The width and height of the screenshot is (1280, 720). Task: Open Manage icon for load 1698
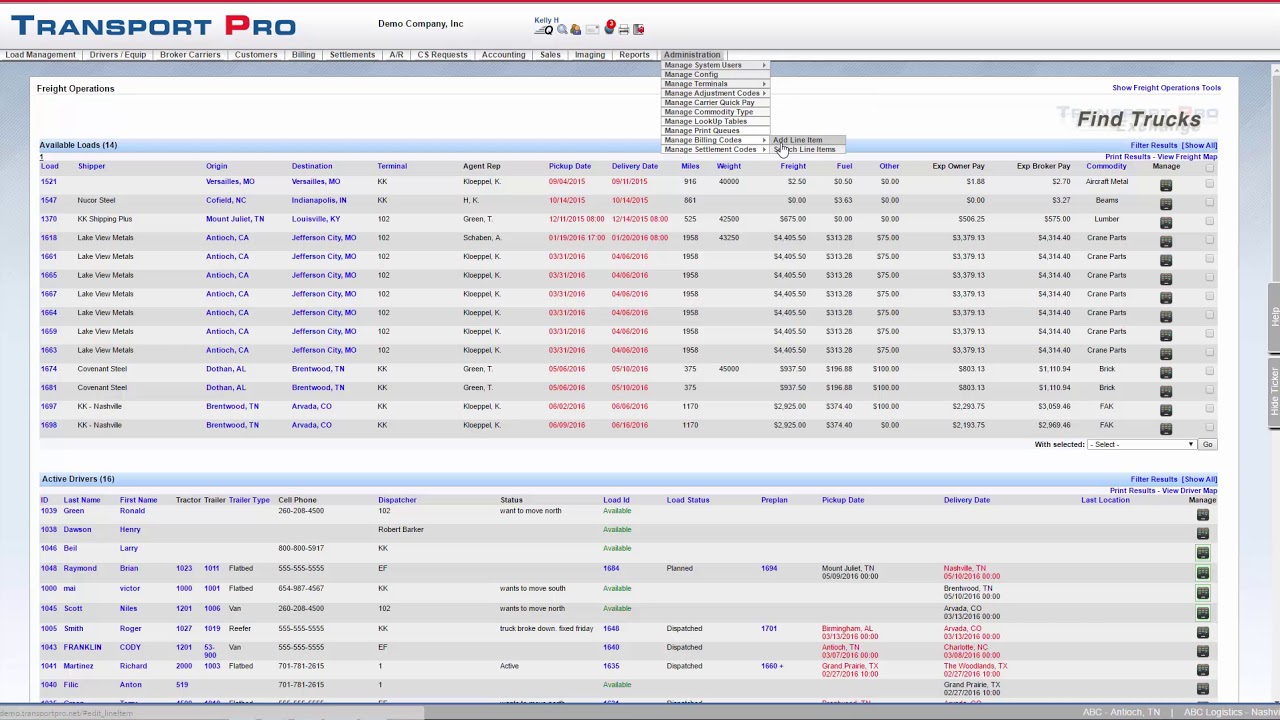[x=1166, y=429]
